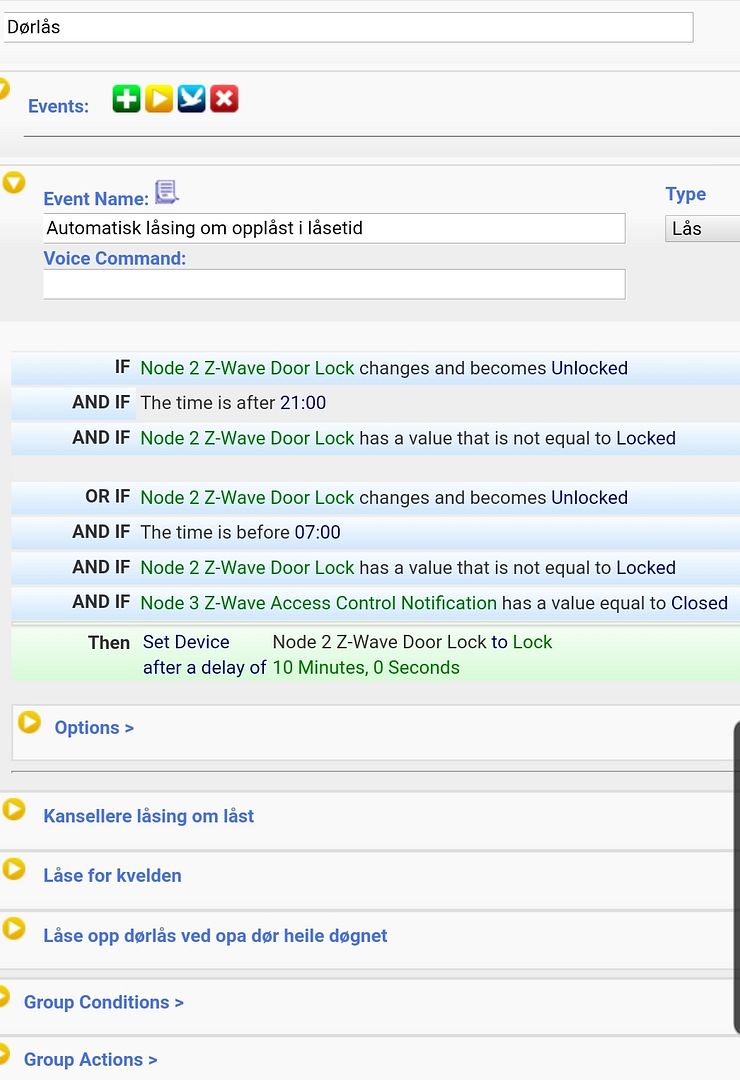Collapse the Automatisk låsing event arrow
740x1080 pixels.
click(x=14, y=183)
